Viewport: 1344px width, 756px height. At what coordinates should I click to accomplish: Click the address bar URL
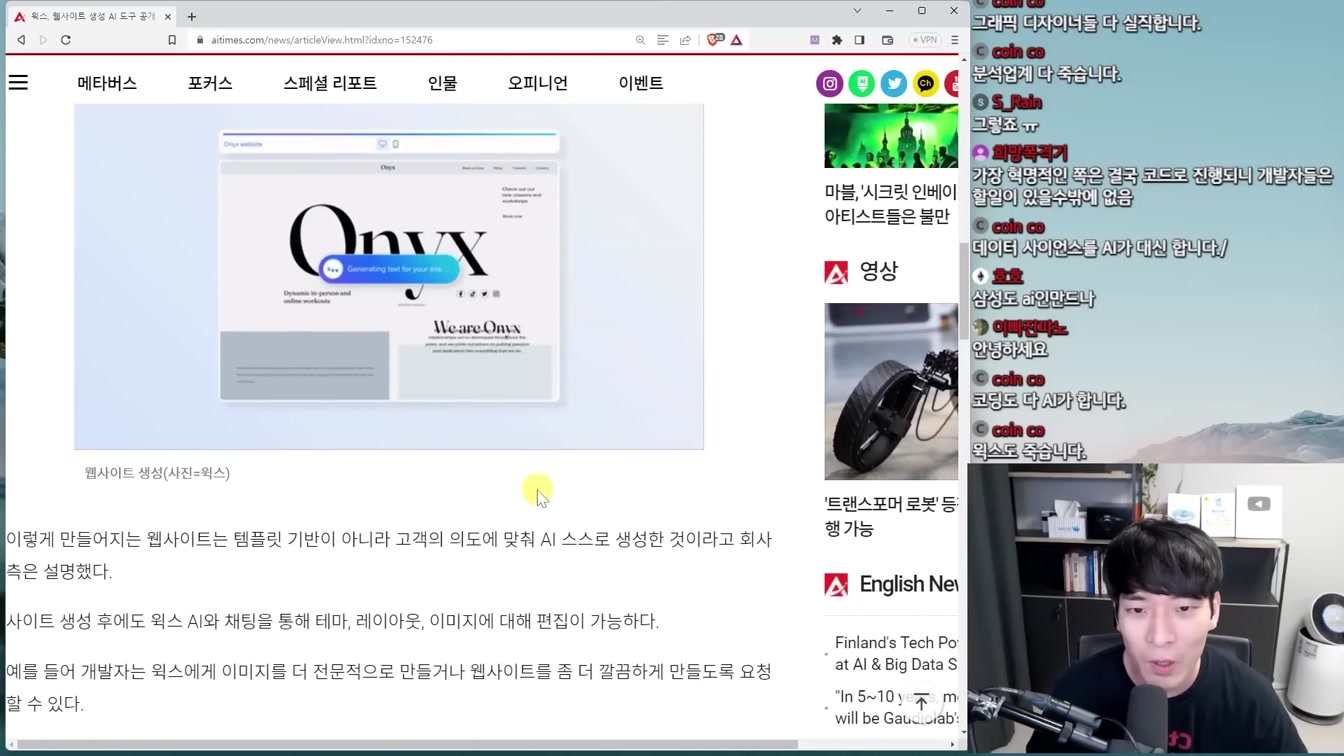point(322,40)
